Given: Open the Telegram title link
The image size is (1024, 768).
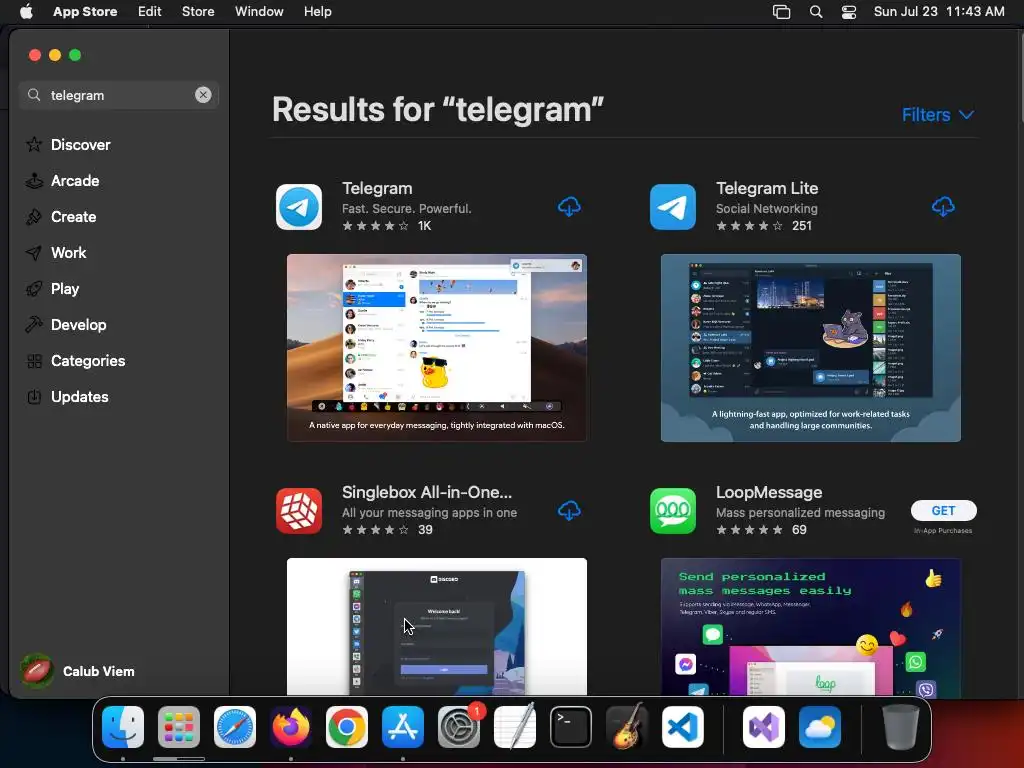Looking at the screenshot, I should click(x=377, y=188).
